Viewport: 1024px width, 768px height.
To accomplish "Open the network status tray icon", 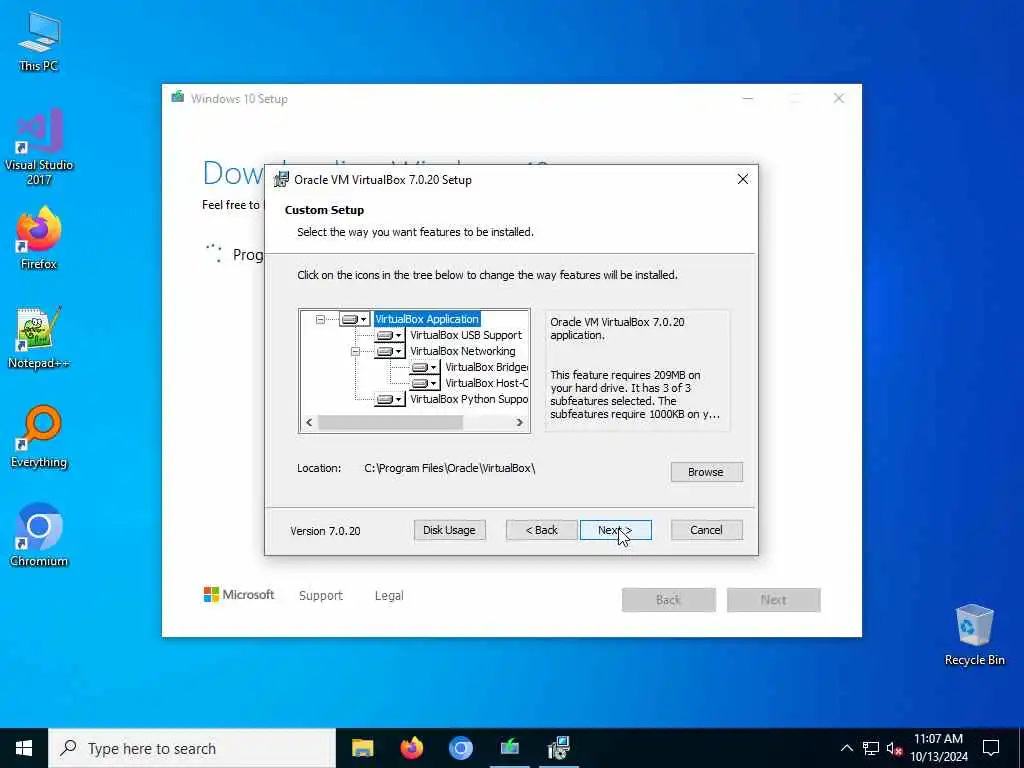I will click(x=871, y=748).
